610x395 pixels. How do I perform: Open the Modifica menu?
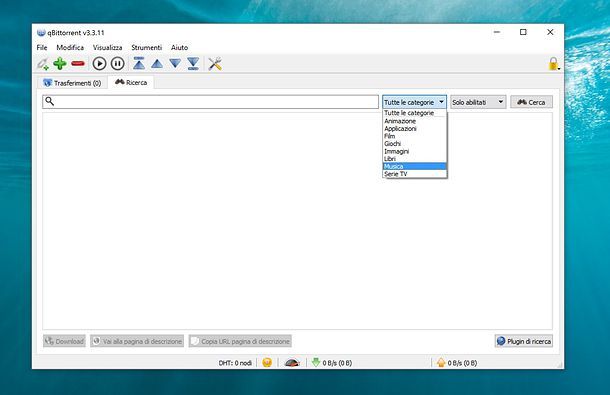70,47
